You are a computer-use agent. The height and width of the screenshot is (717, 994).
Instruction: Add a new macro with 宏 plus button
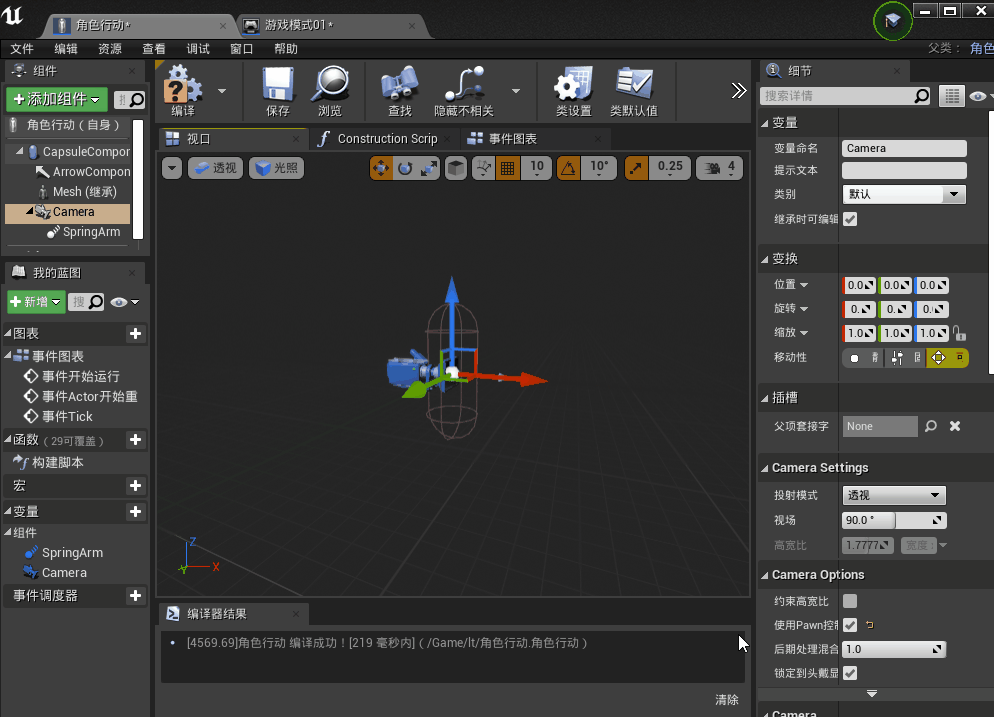[x=135, y=486]
